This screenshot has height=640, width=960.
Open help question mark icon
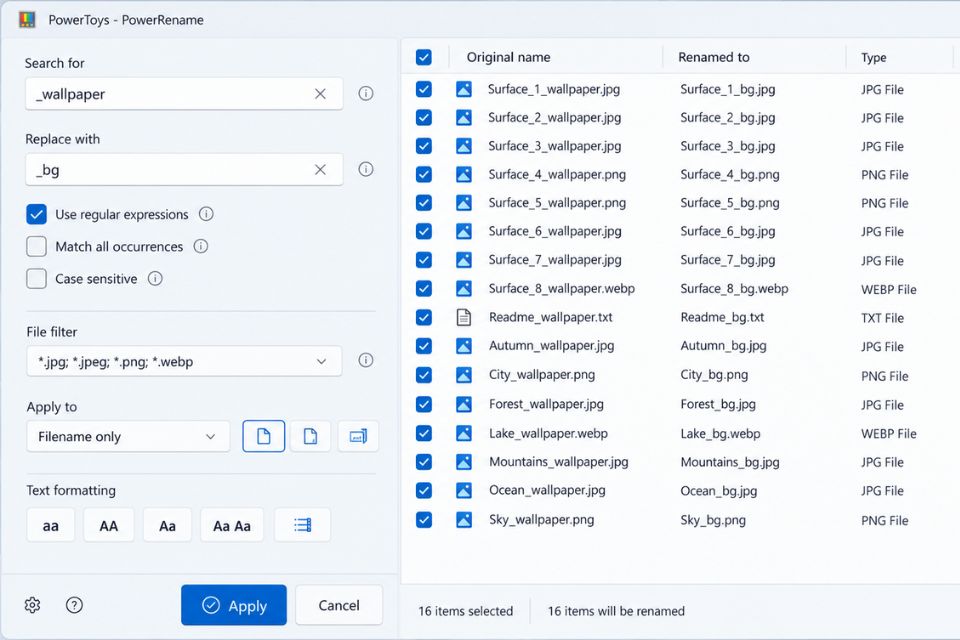(74, 605)
